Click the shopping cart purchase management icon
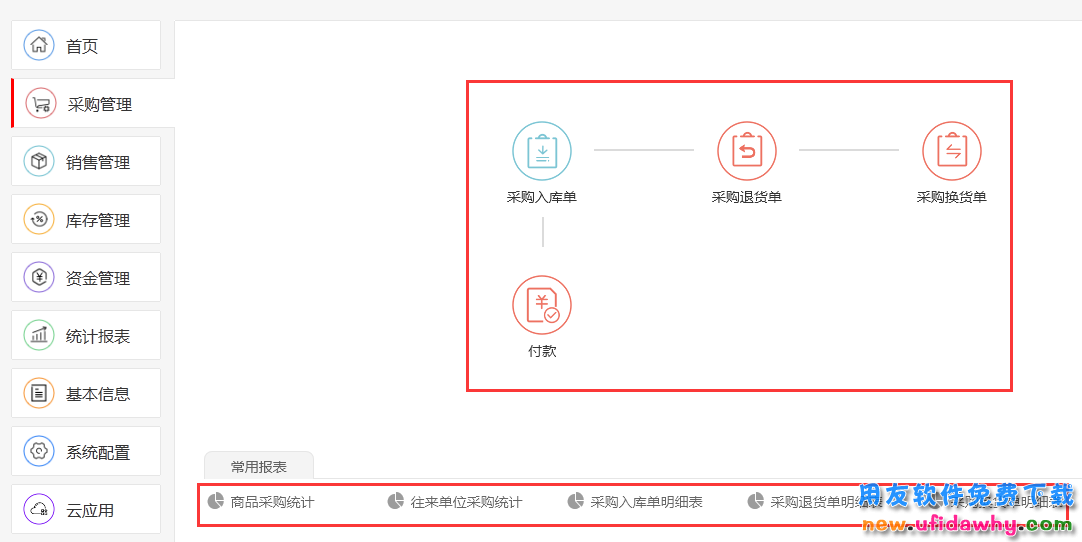 pyautogui.click(x=40, y=104)
